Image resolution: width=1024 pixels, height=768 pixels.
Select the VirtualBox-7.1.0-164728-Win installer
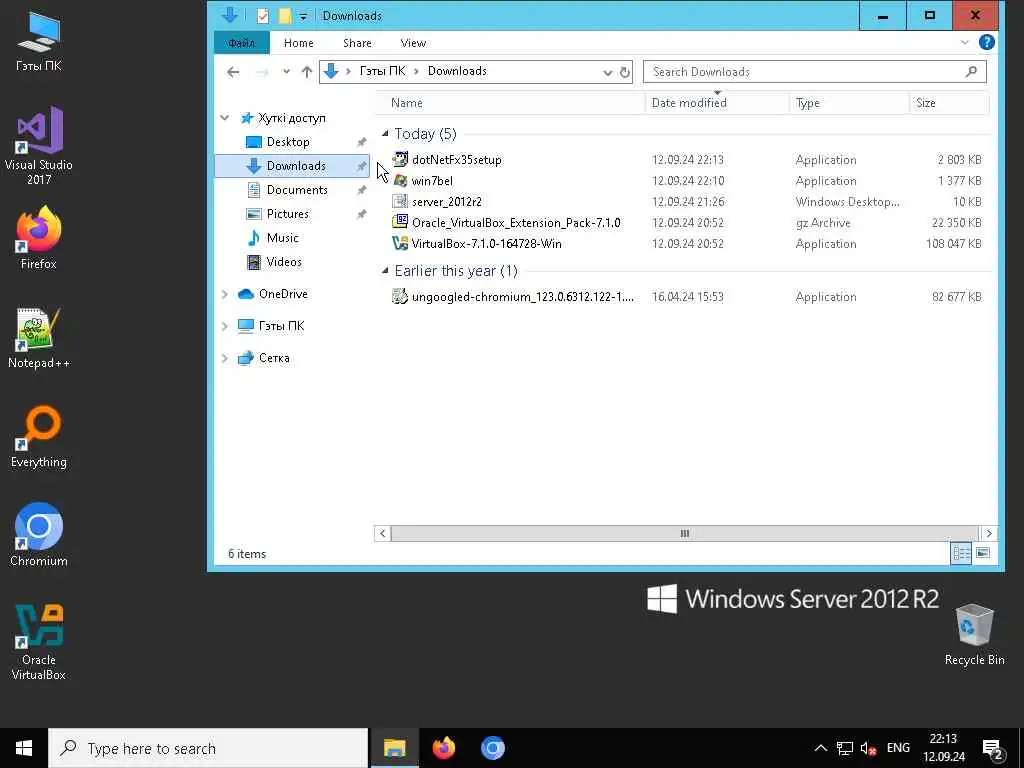point(477,244)
